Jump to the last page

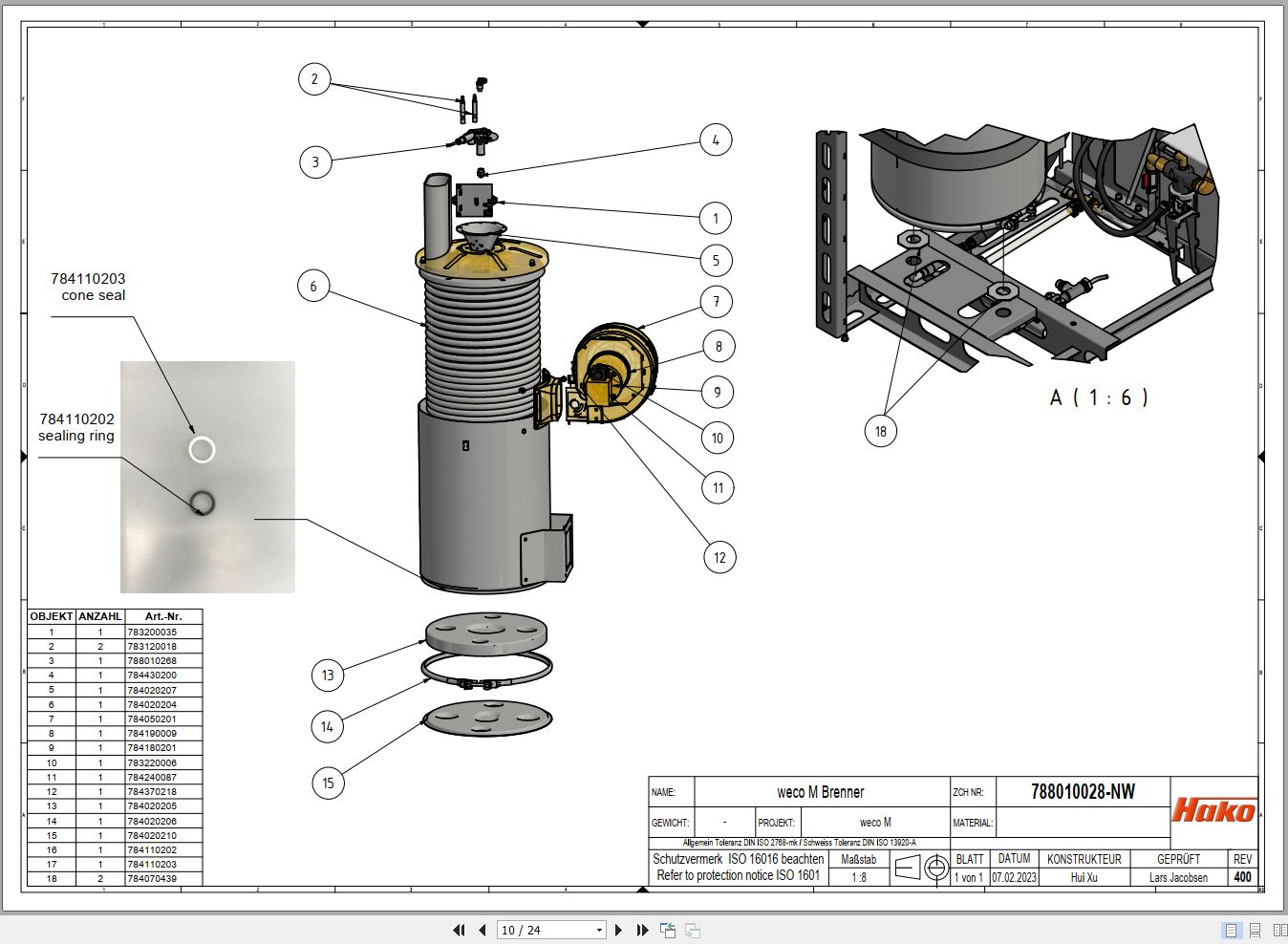(x=642, y=930)
